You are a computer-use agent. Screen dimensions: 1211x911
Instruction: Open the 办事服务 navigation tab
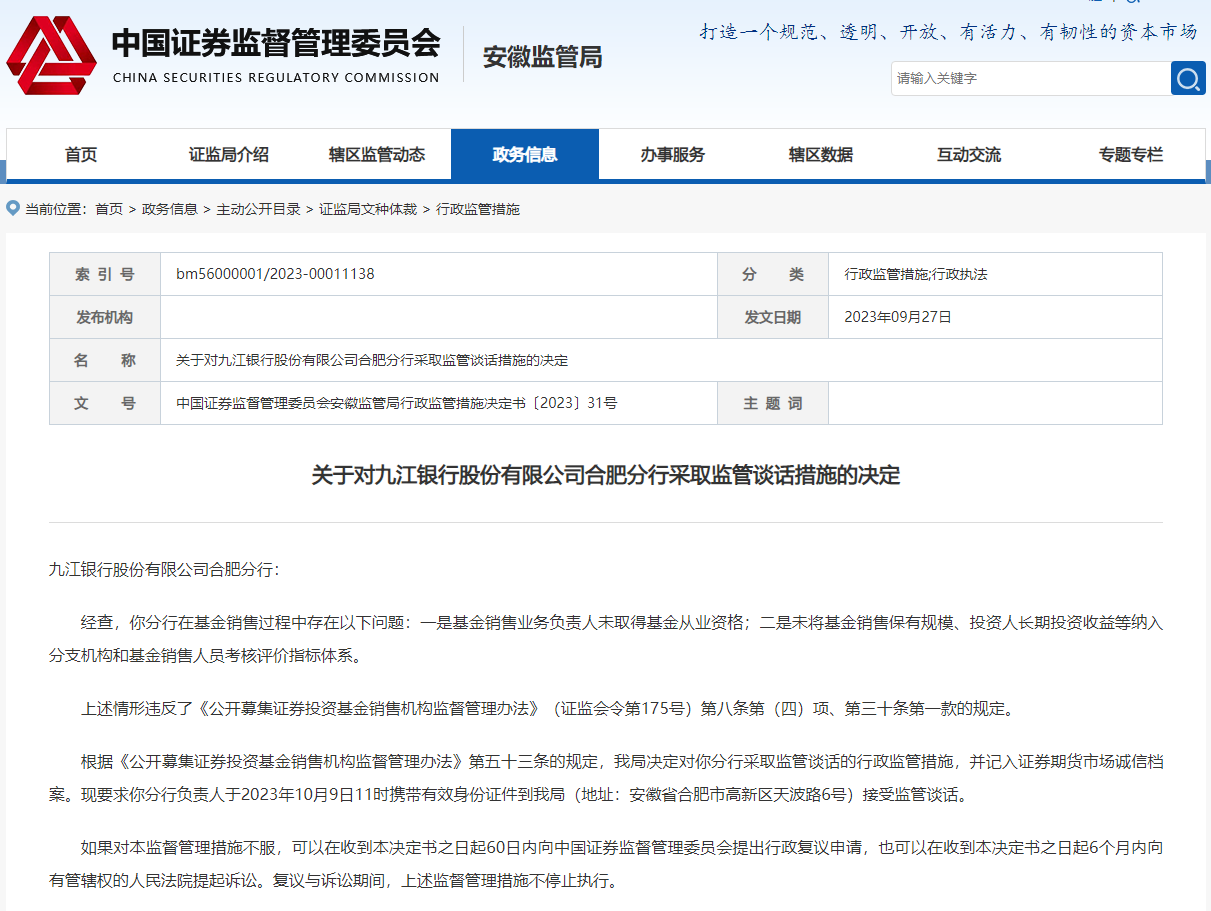(673, 154)
